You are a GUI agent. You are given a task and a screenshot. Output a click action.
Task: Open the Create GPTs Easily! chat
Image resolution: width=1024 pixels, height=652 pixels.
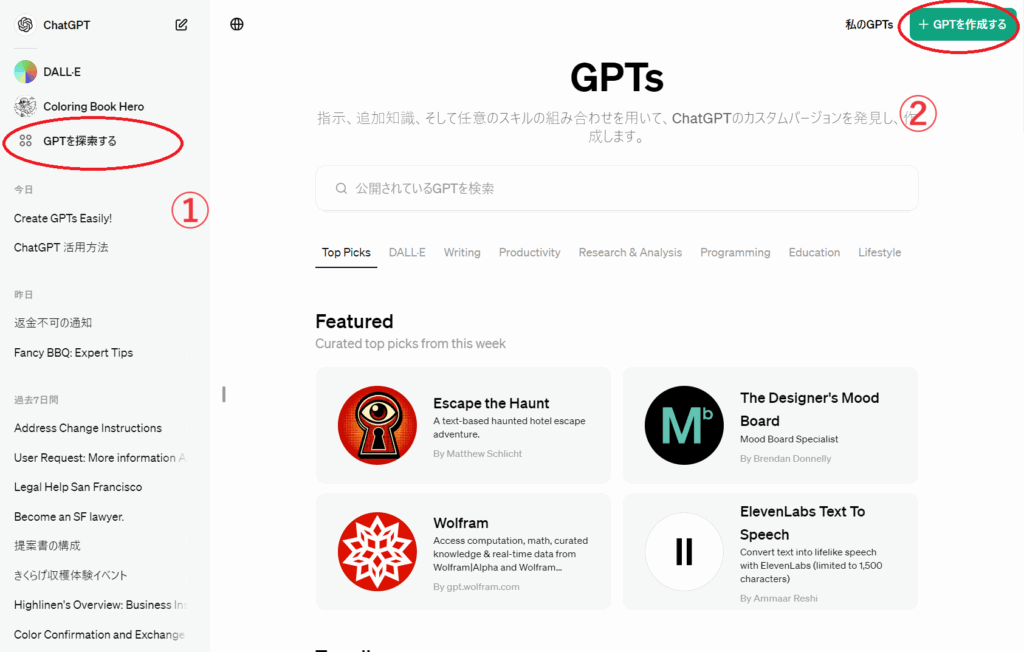tap(63, 218)
